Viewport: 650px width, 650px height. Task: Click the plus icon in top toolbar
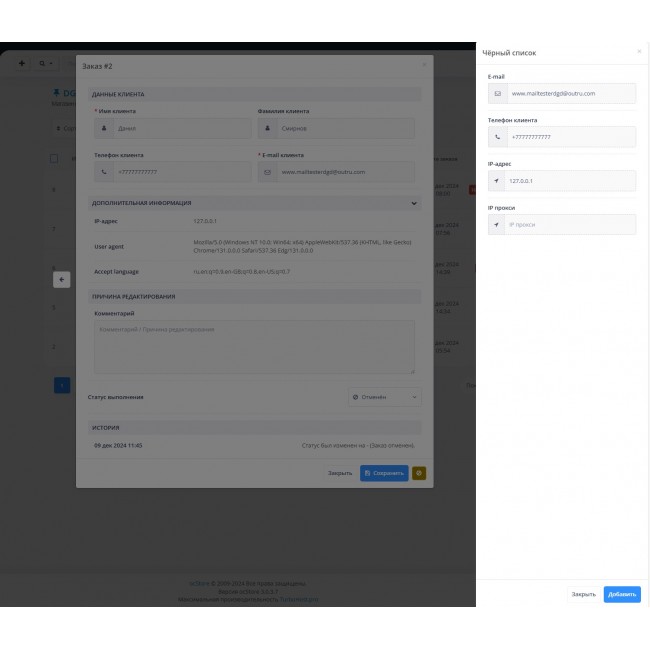(x=21, y=63)
